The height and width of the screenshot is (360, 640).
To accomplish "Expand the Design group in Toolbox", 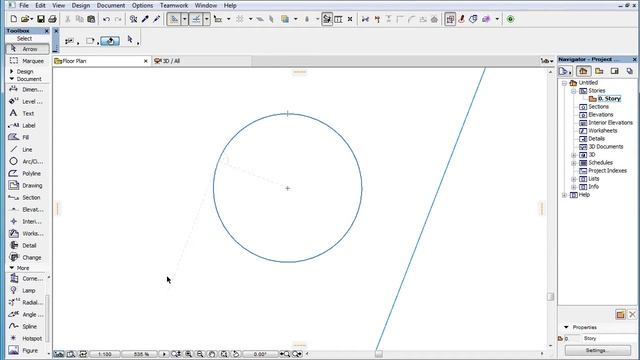I will (11, 71).
